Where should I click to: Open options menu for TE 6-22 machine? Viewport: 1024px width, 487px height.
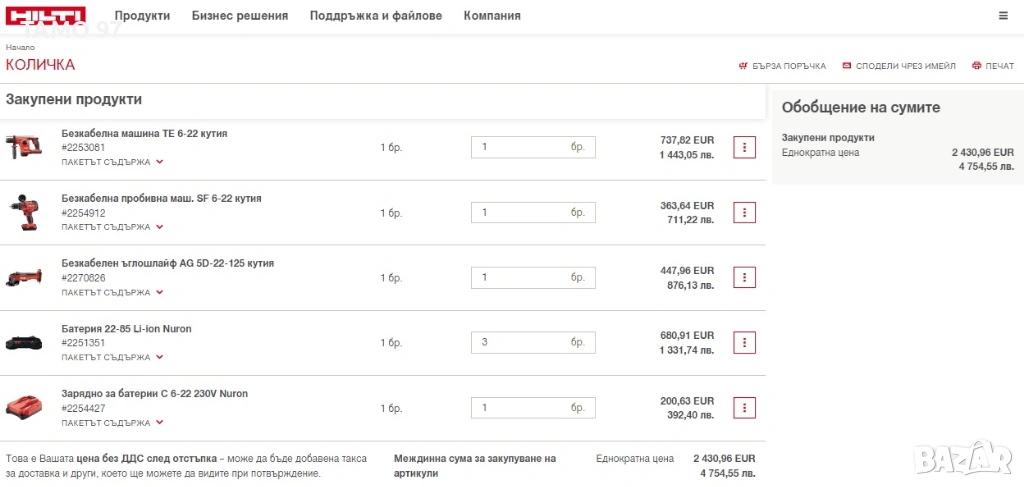coord(744,147)
